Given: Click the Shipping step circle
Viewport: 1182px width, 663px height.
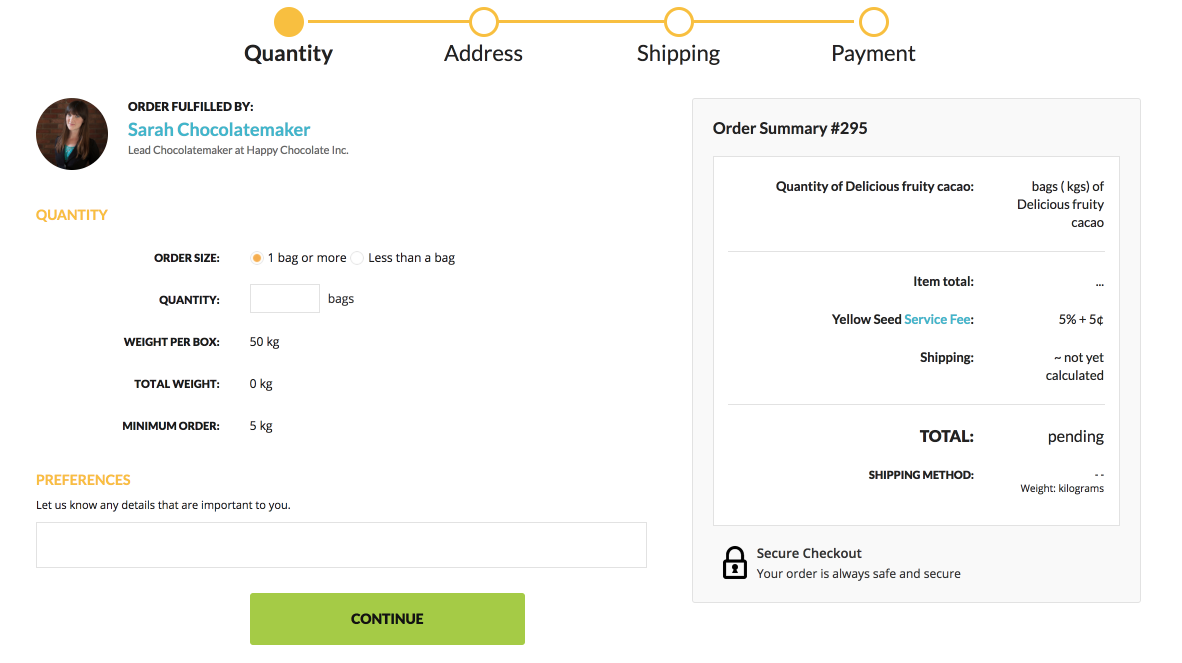Looking at the screenshot, I should point(678,21).
